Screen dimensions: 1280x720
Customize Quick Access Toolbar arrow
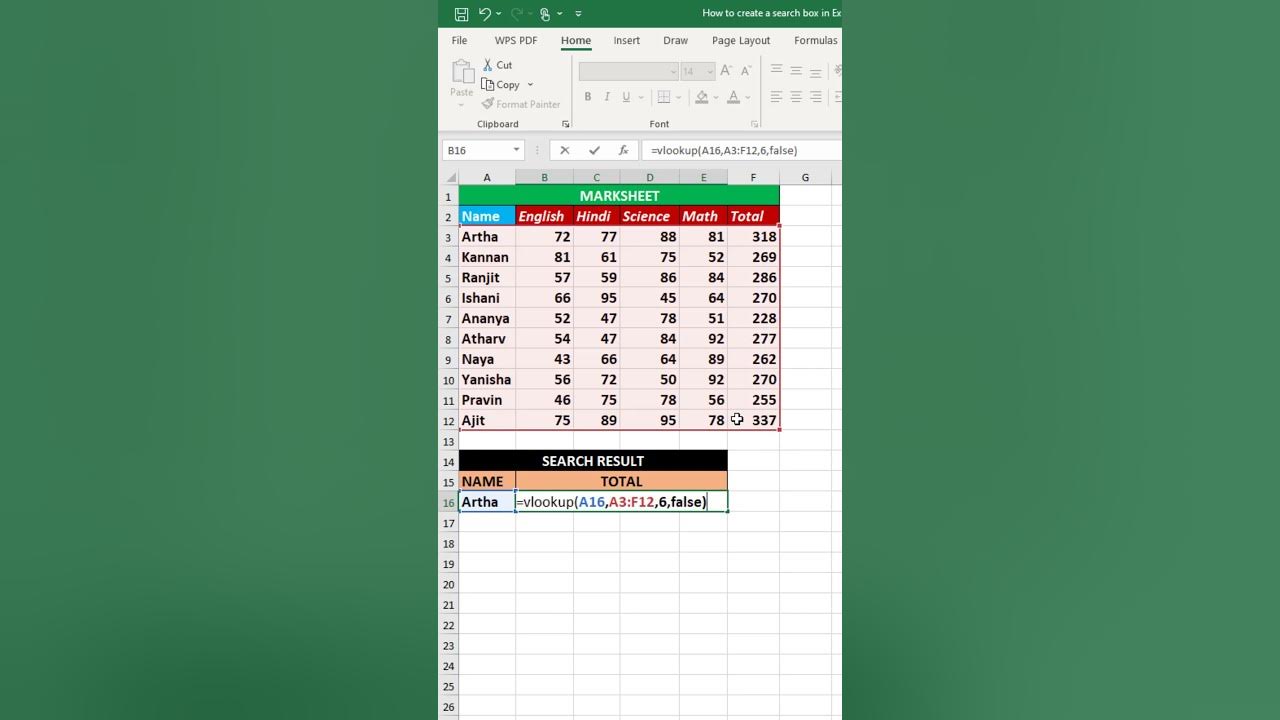tap(578, 14)
